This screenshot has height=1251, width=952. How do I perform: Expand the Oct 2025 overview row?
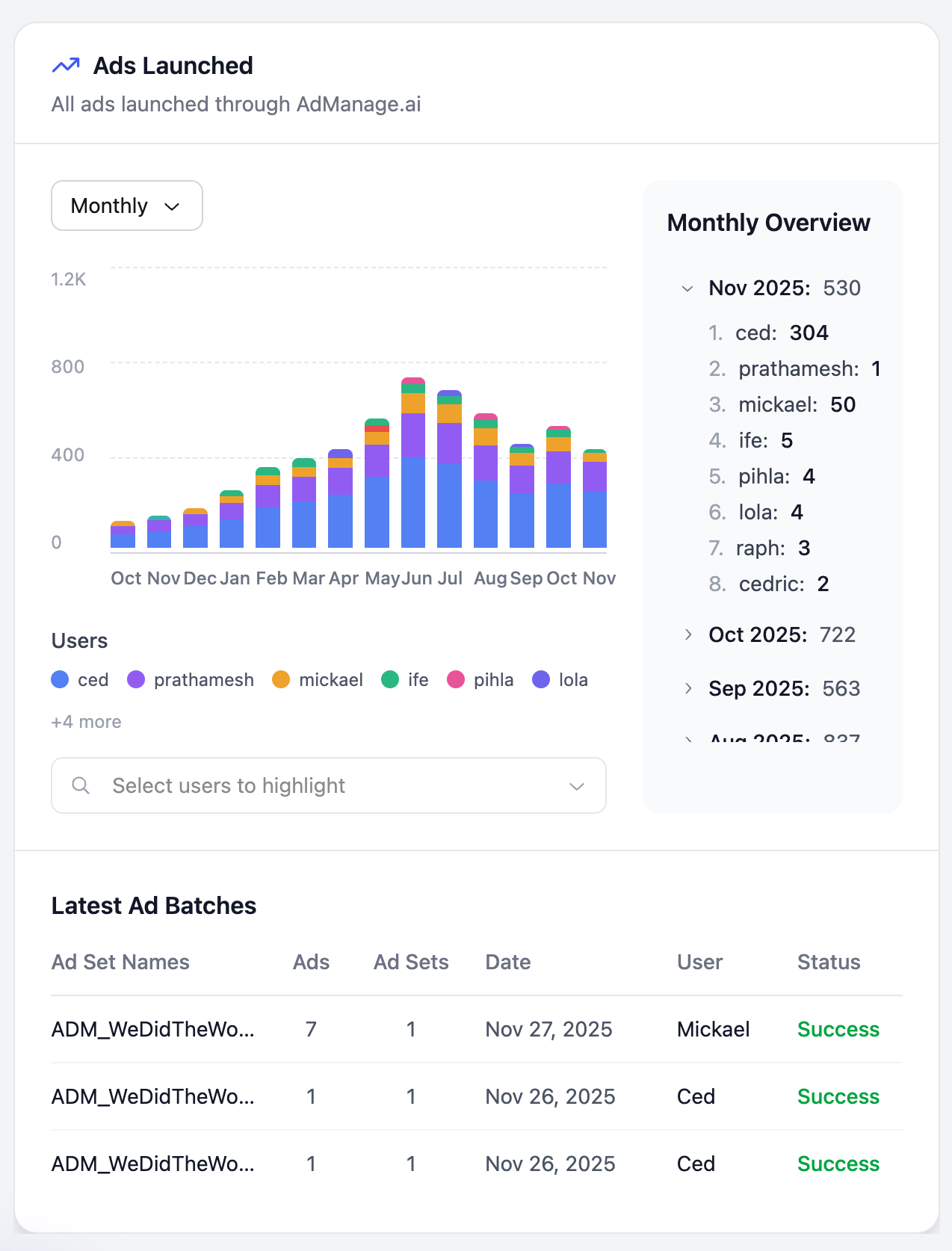(x=687, y=634)
